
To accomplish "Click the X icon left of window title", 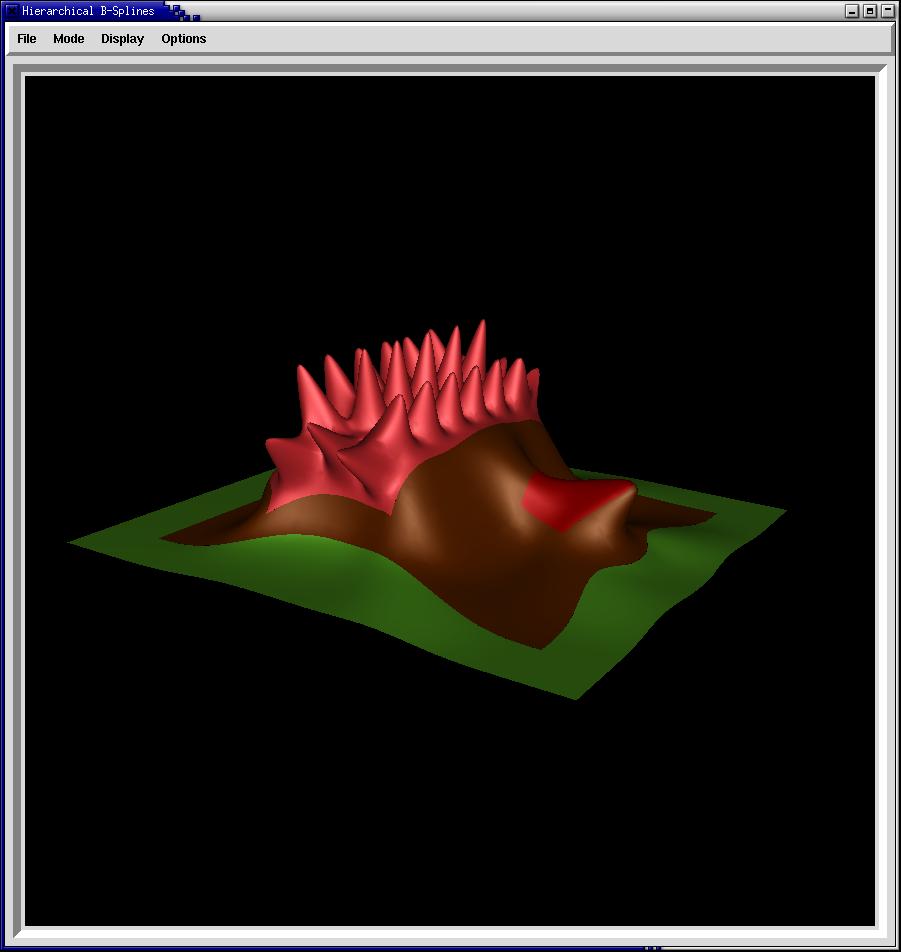I will click(x=12, y=11).
